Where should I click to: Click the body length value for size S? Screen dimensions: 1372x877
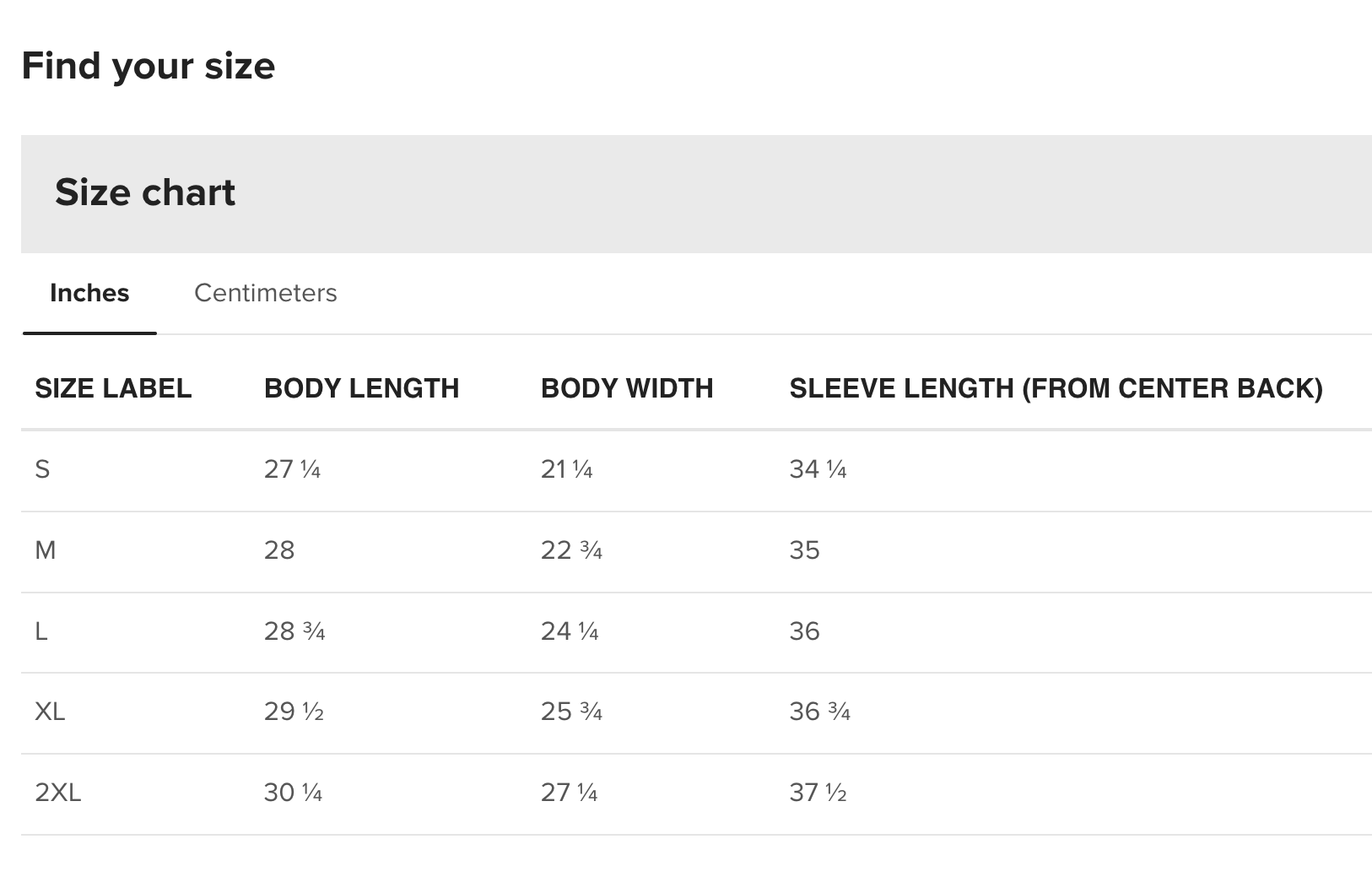(292, 469)
